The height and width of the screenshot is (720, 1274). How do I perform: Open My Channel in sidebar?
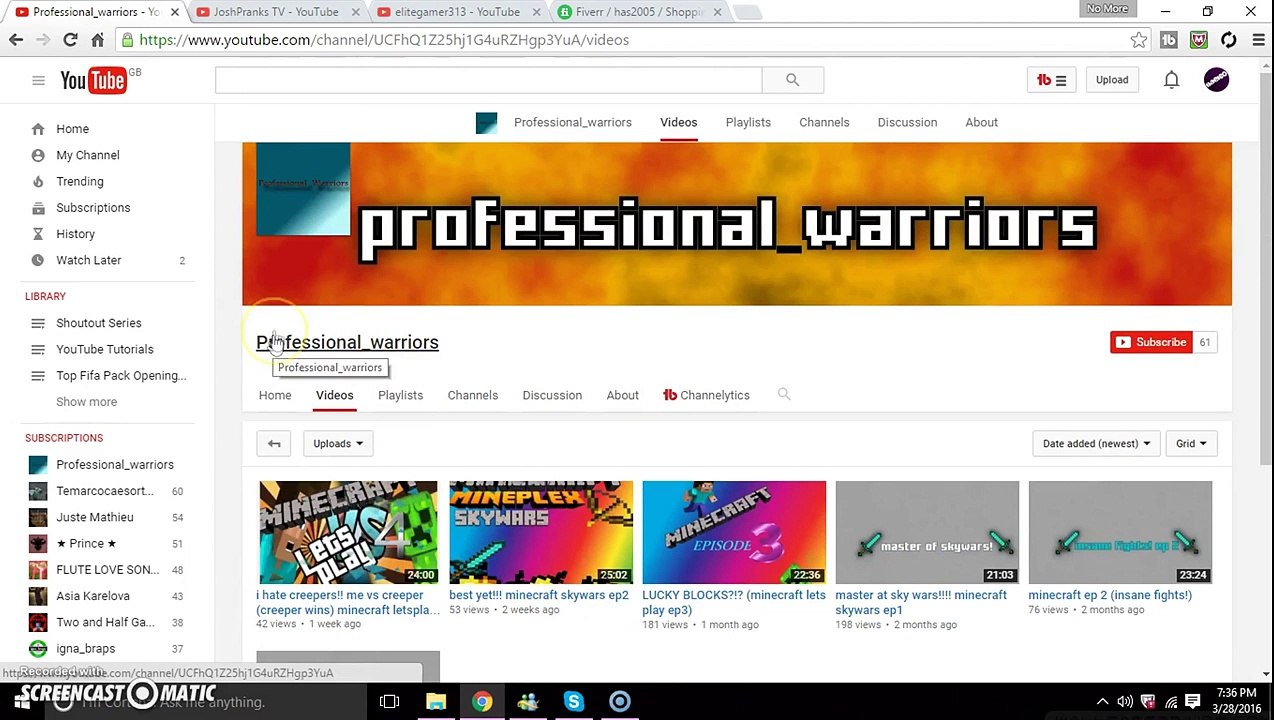click(x=88, y=155)
